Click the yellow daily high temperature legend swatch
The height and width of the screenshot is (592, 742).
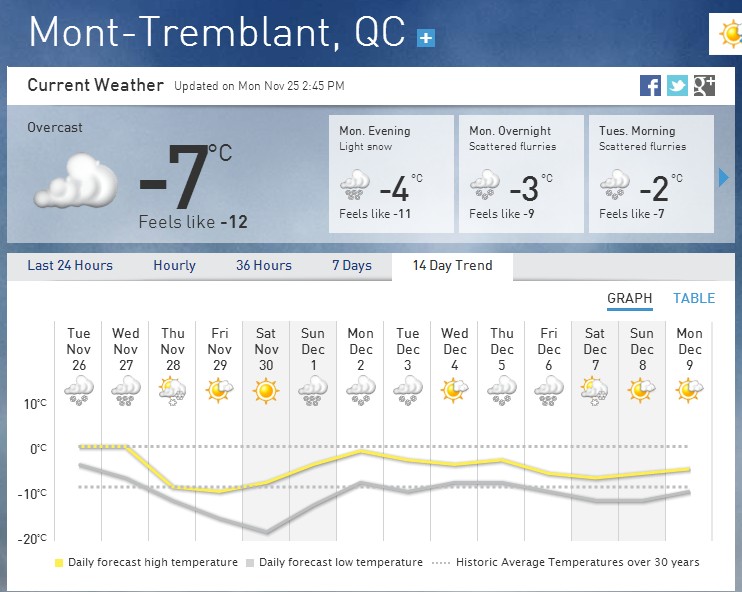point(59,563)
